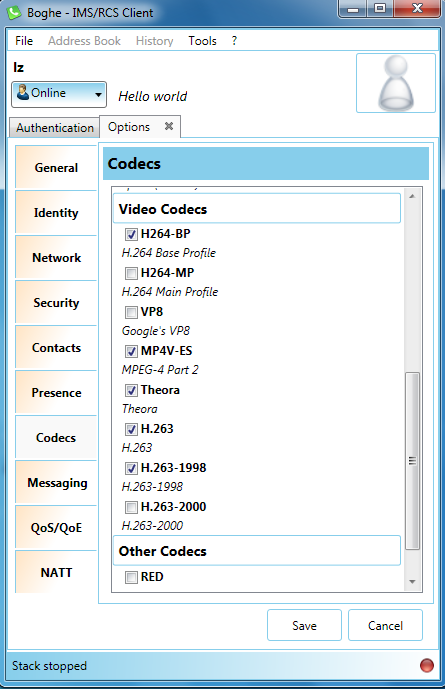The width and height of the screenshot is (445, 689).
Task: Open the Address Book menu
Action: (x=84, y=41)
